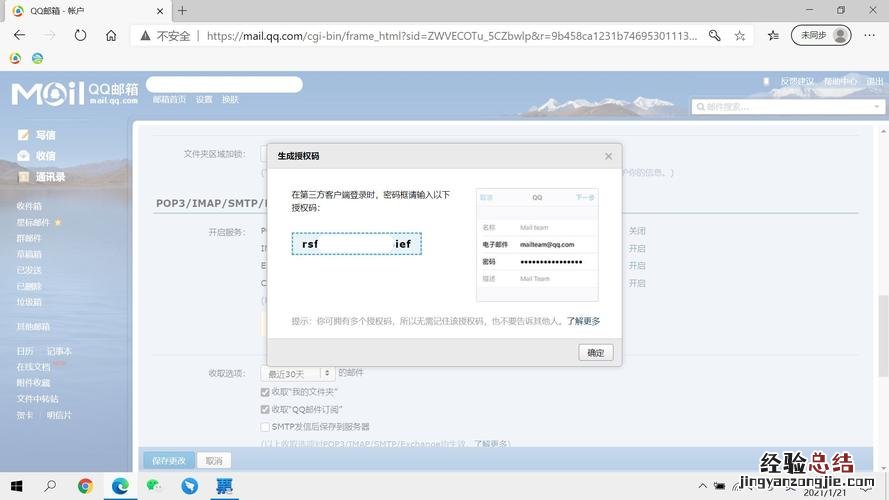
Task: Toggle the 收取"我的文件夹" checkbox
Action: [x=265, y=392]
